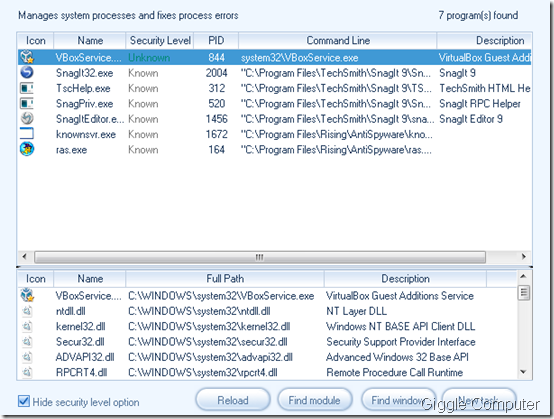Click the SnagPriv.exe process icon
Viewport: 554px width, 419px height.
click(27, 103)
